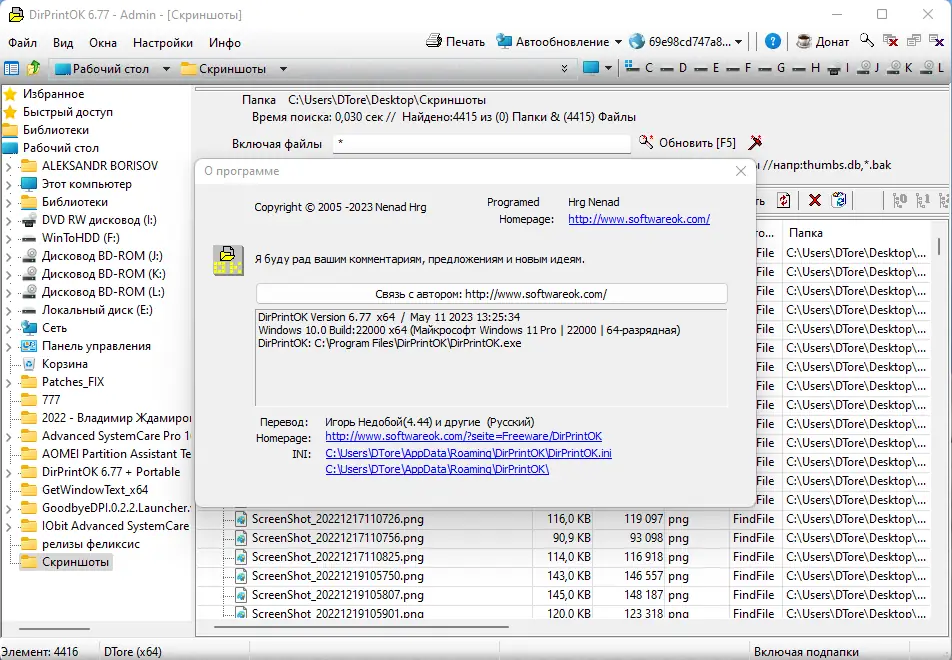952x660 pixels.
Task: Select релизы феликсис folder in tree
Action: 90,544
